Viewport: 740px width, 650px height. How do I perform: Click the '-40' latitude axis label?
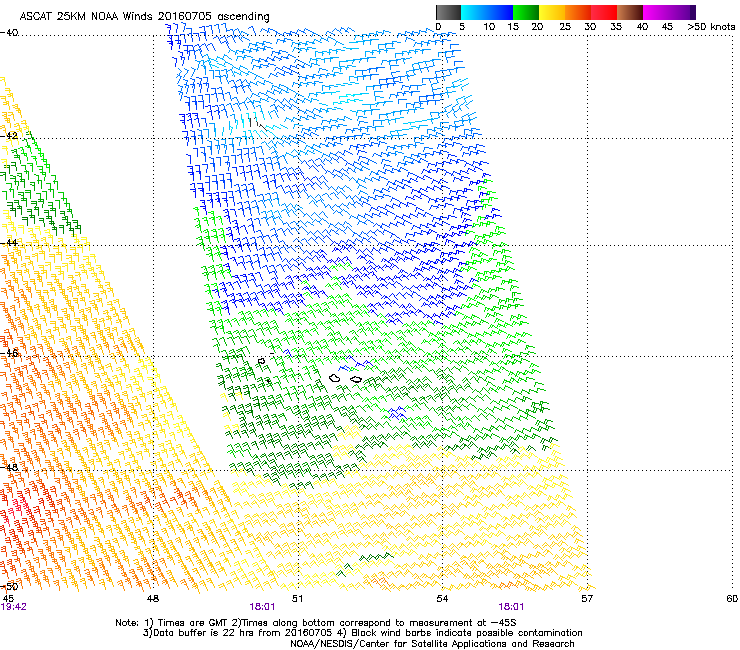coord(9,33)
